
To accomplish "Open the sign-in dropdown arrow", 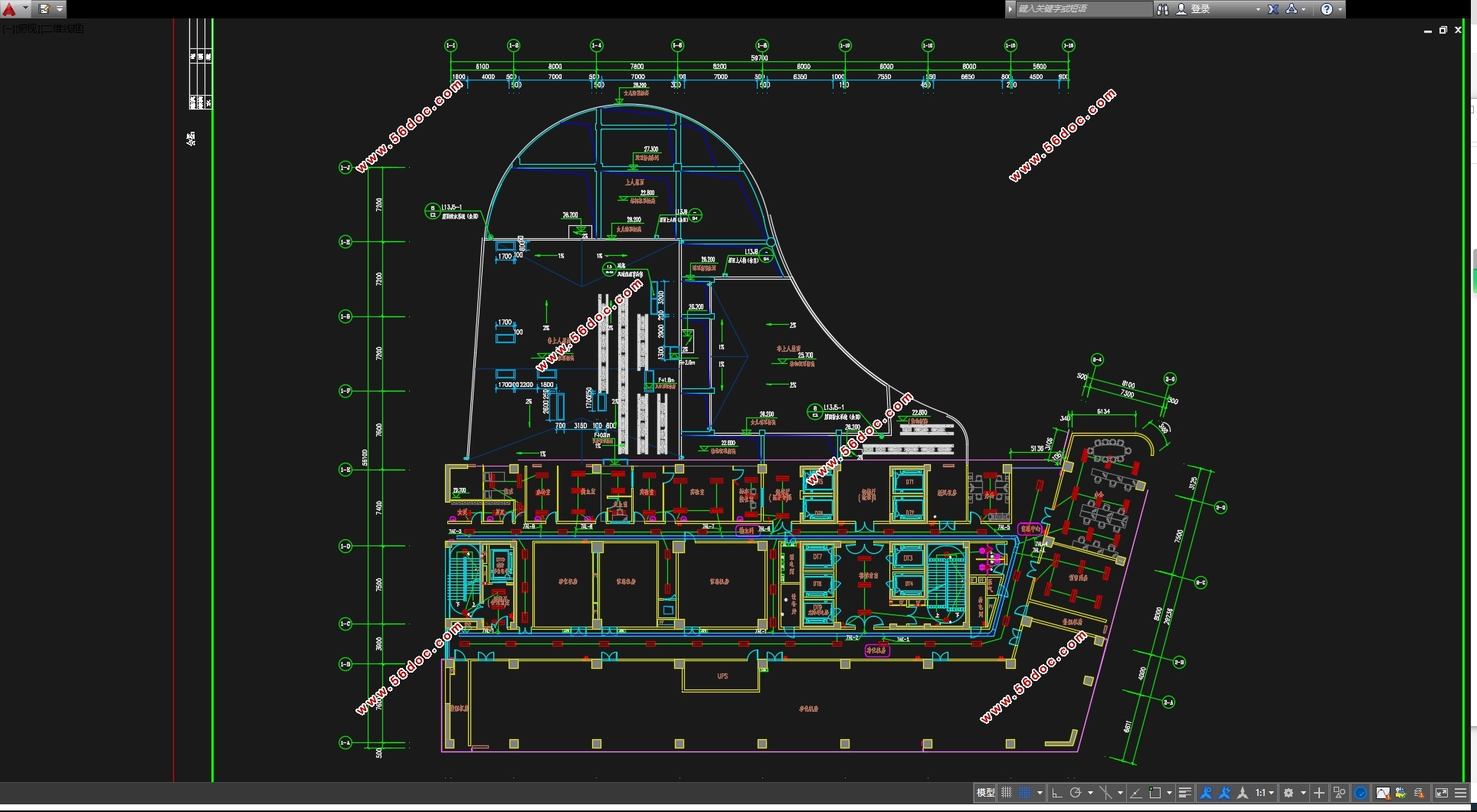I will tap(1258, 9).
